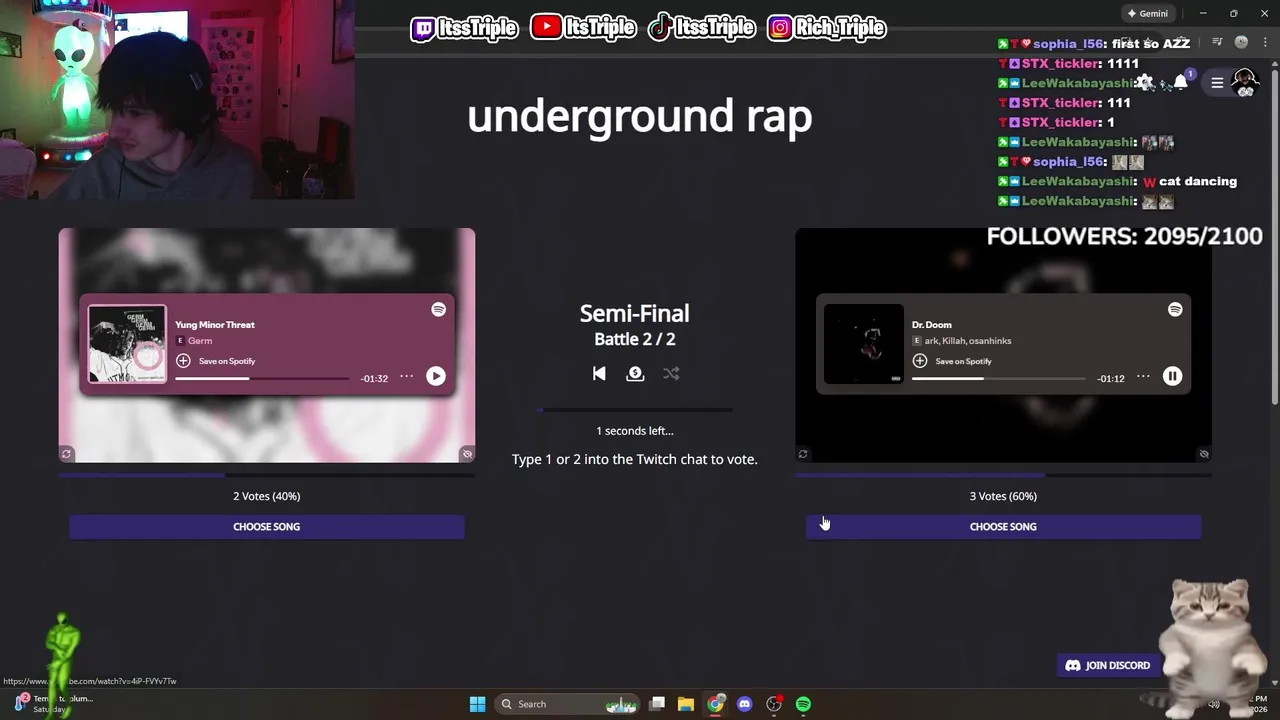Image resolution: width=1280 pixels, height=720 pixels.
Task: Click the Spotify logo on Yung Minor Threat card
Action: (438, 310)
